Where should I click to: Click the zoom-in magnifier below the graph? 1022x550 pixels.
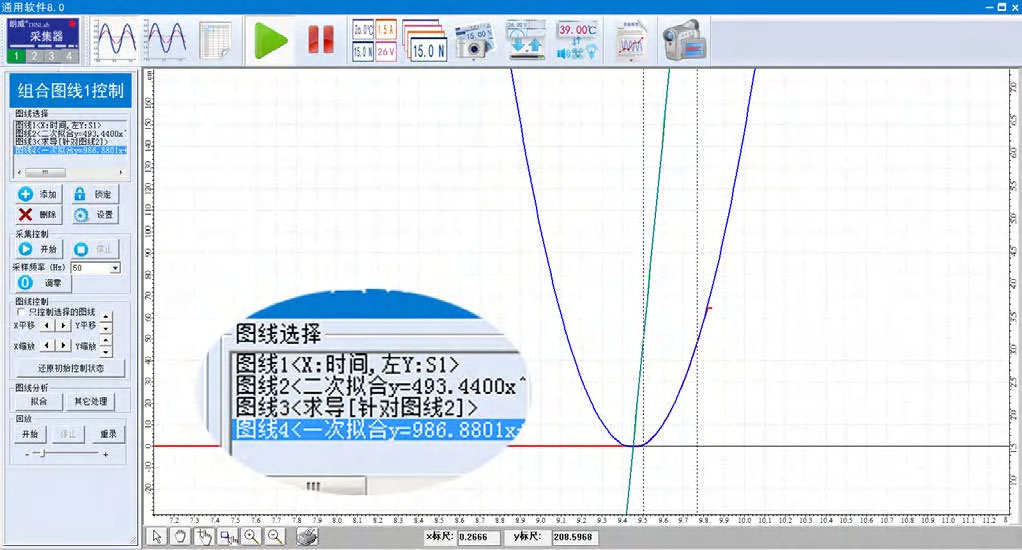(250, 537)
